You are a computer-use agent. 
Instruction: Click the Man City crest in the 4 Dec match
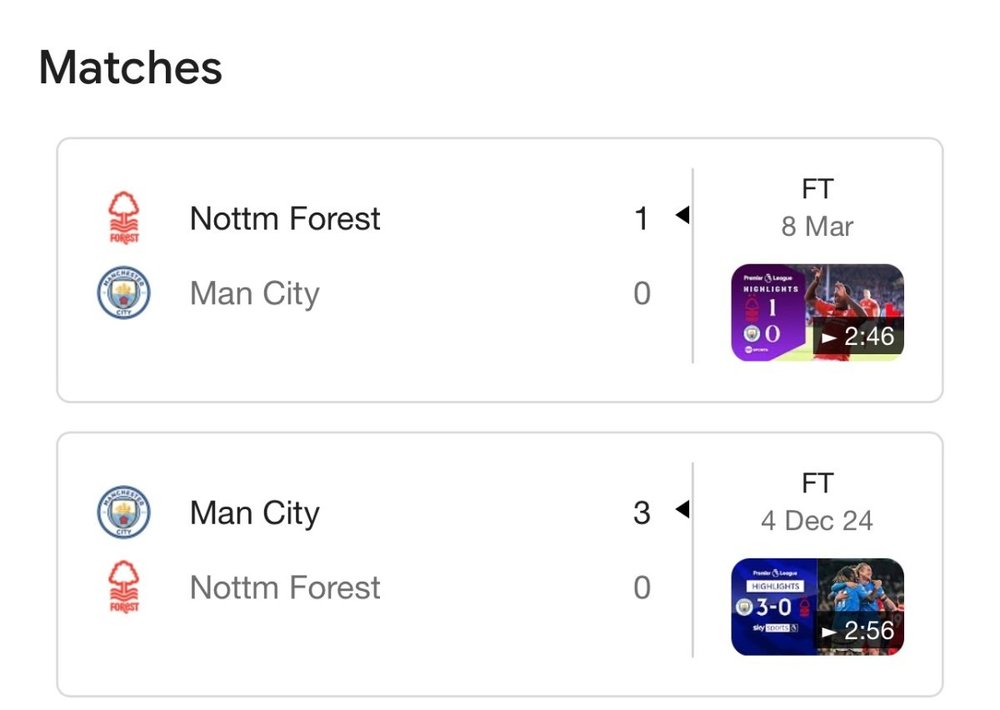[124, 512]
